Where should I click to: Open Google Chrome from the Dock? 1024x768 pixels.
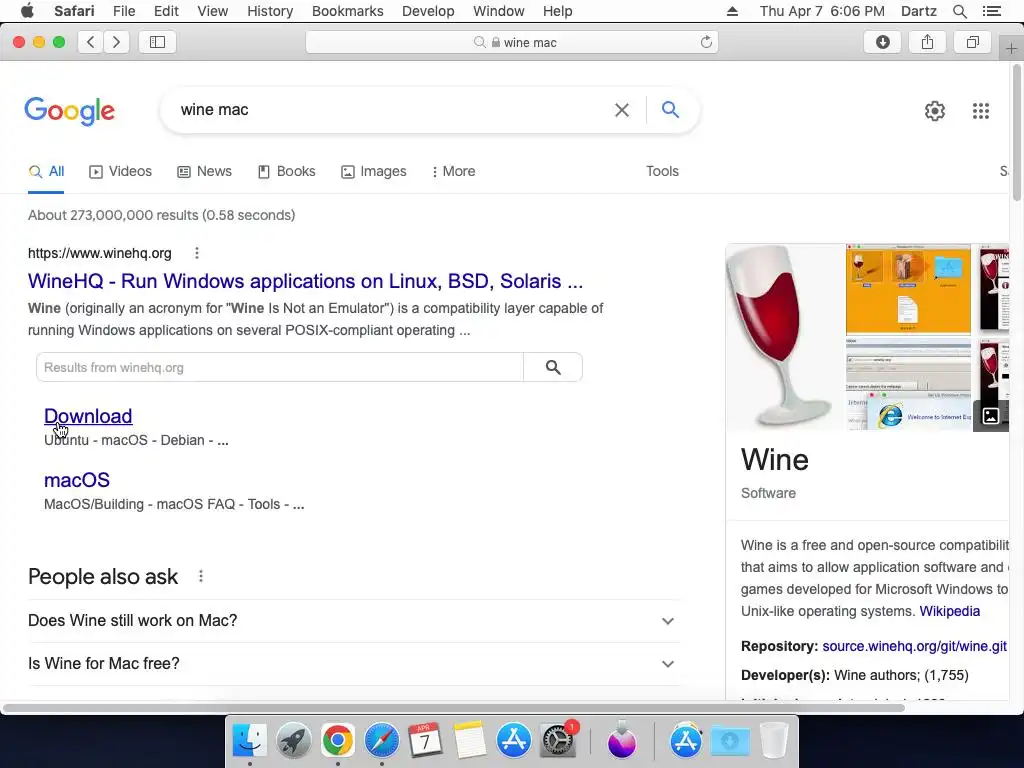(x=337, y=740)
